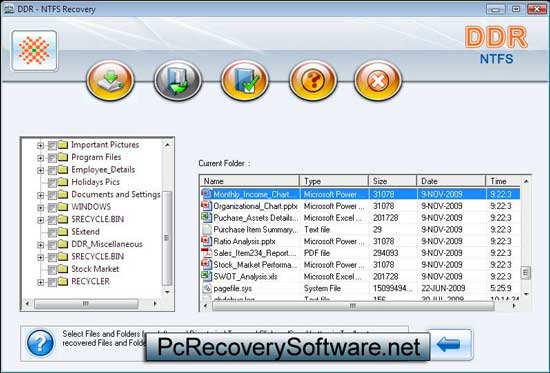The image size is (550, 373).
Task: Expand the Program Files tree node
Action: click(x=40, y=158)
